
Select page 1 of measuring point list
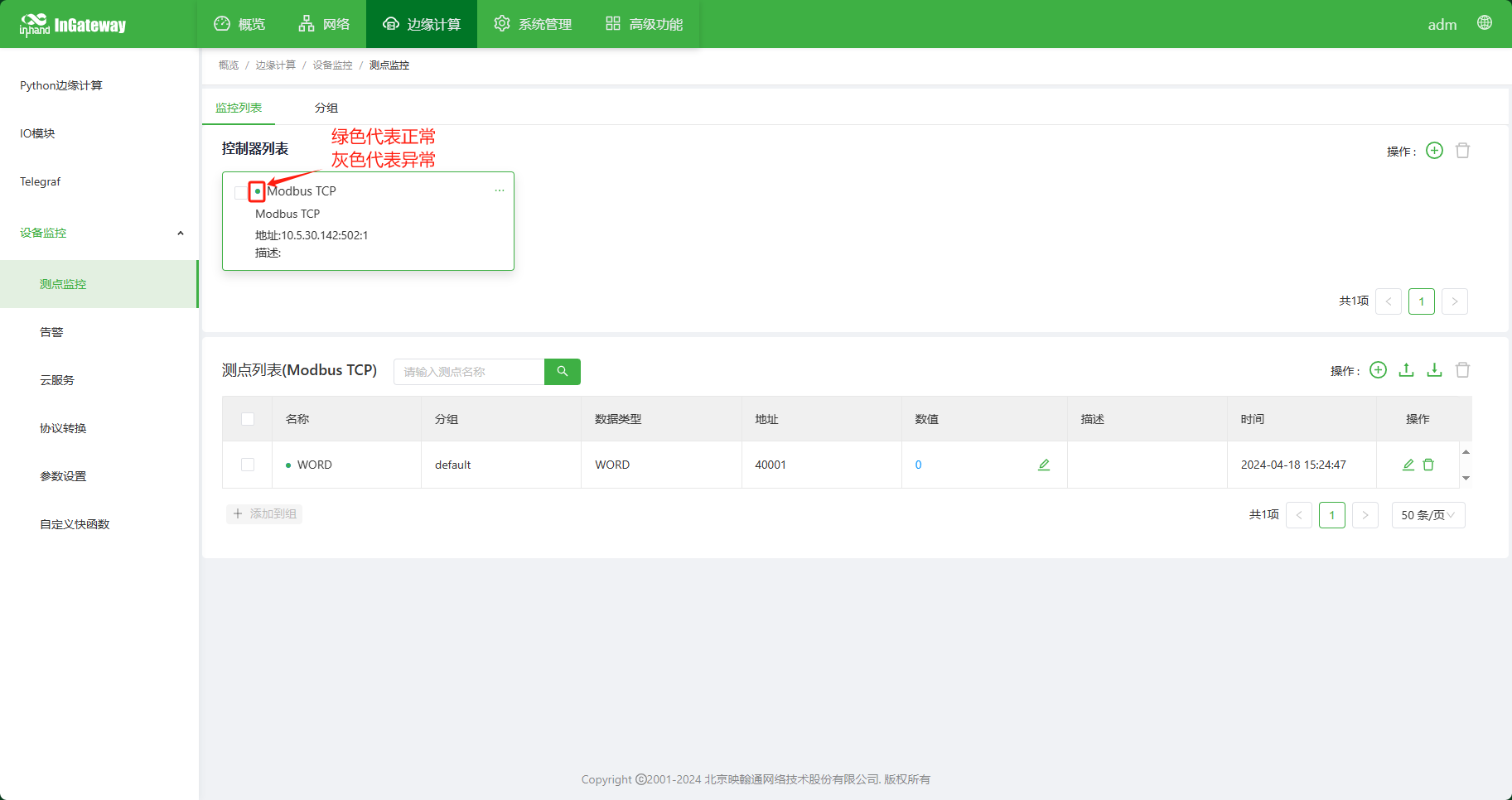tap(1332, 515)
